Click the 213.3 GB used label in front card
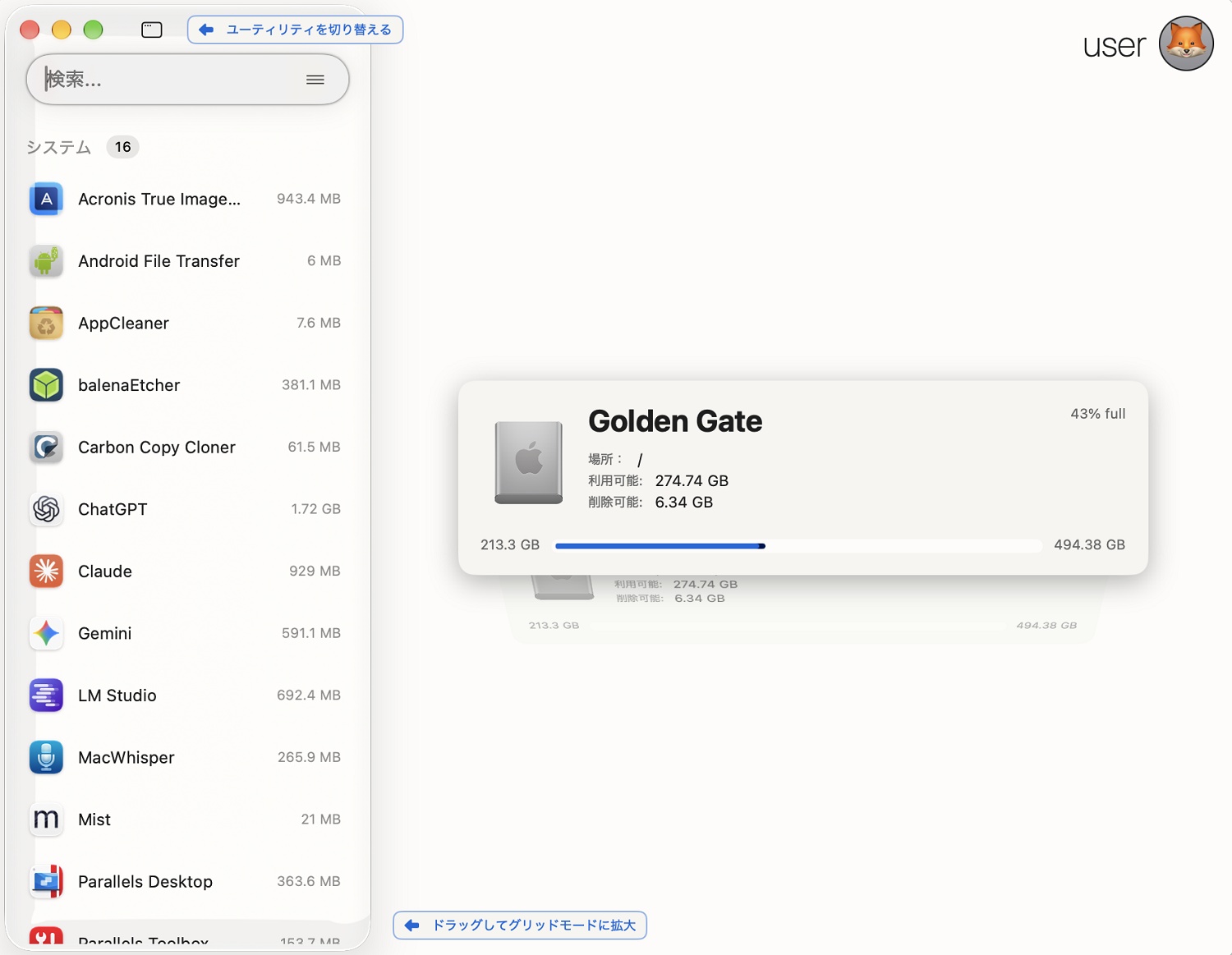1232x955 pixels. coord(510,545)
